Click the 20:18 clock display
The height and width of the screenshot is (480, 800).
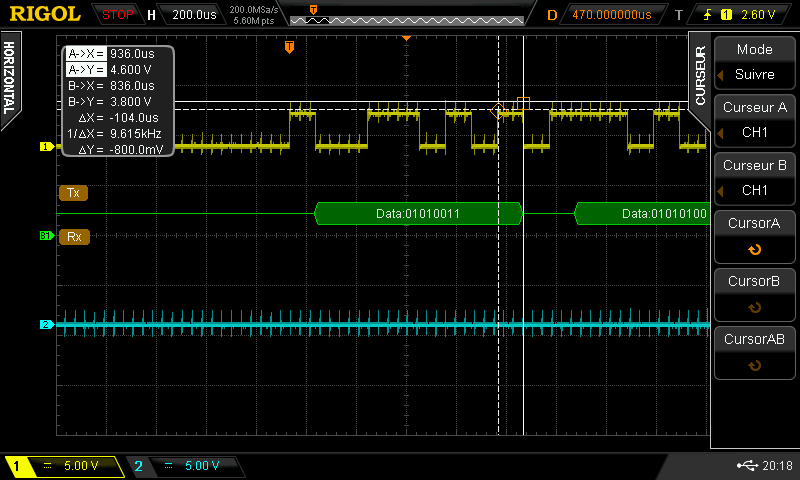pos(777,465)
